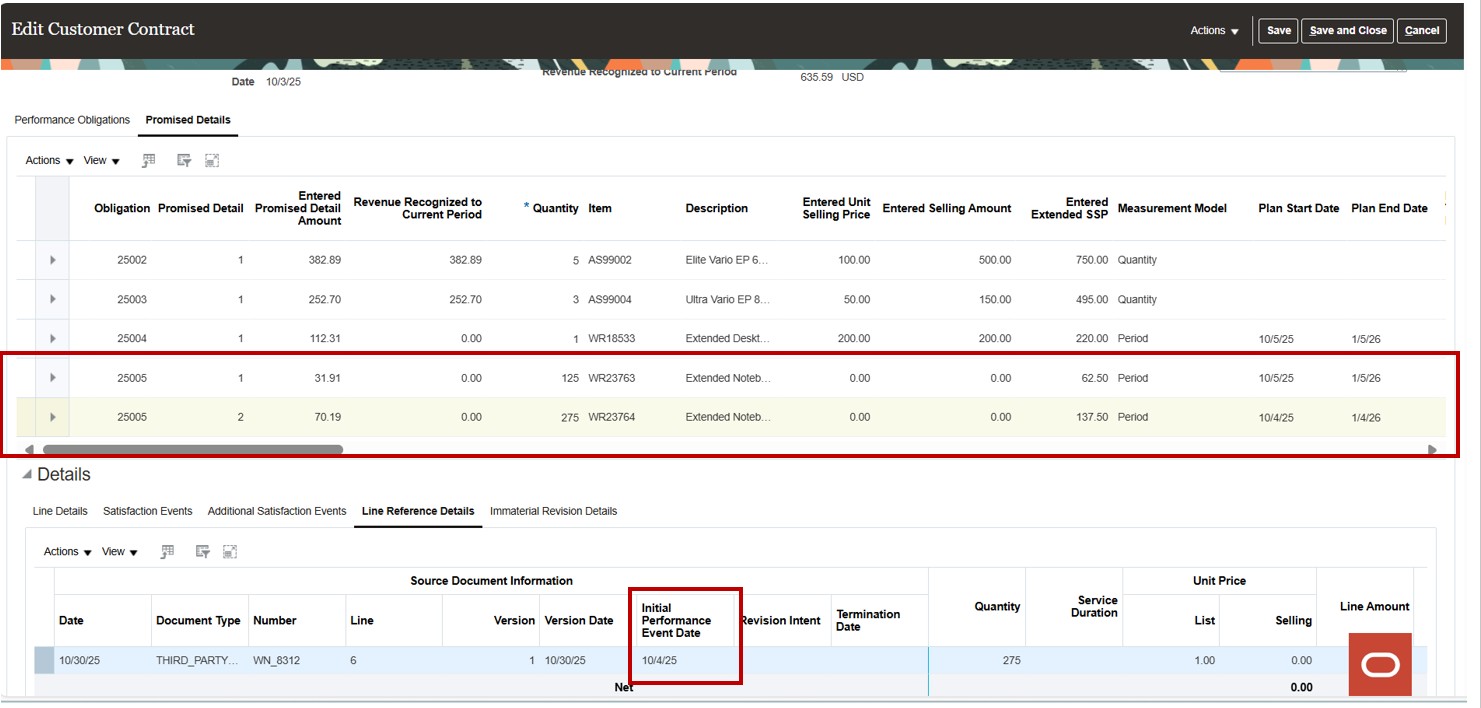This screenshot has width=1481, height=708.
Task: Activate Query By Example filter above Promised Details
Action: pyautogui.click(x=183, y=159)
